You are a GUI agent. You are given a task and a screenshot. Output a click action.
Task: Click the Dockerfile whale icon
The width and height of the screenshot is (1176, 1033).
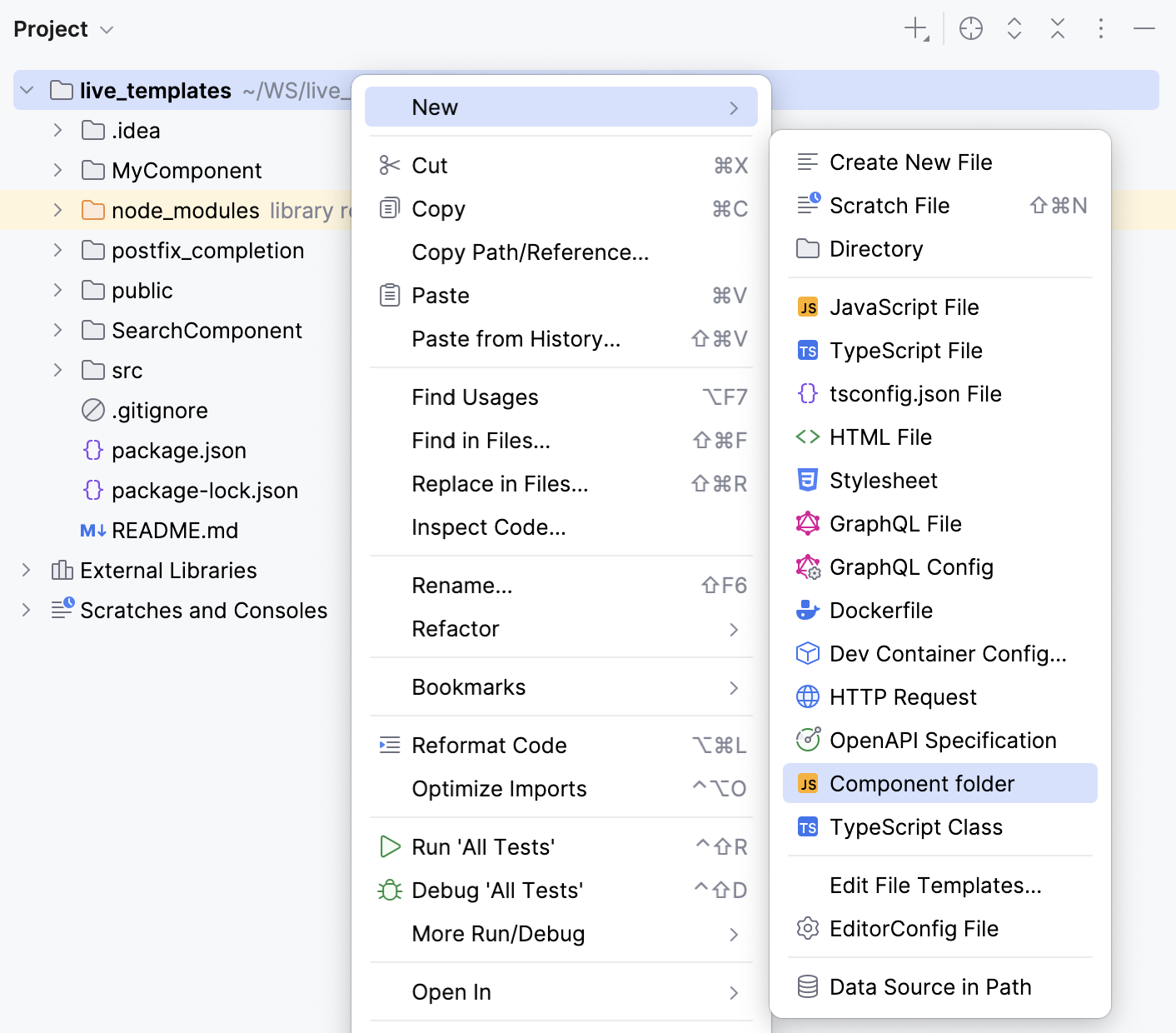[807, 610]
